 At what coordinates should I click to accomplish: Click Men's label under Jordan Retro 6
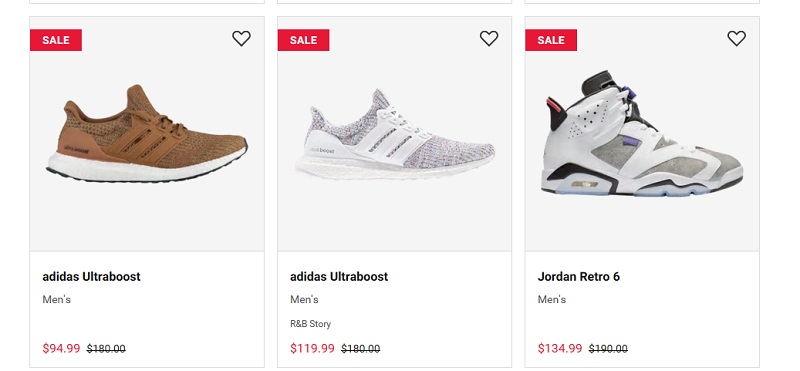pos(552,300)
